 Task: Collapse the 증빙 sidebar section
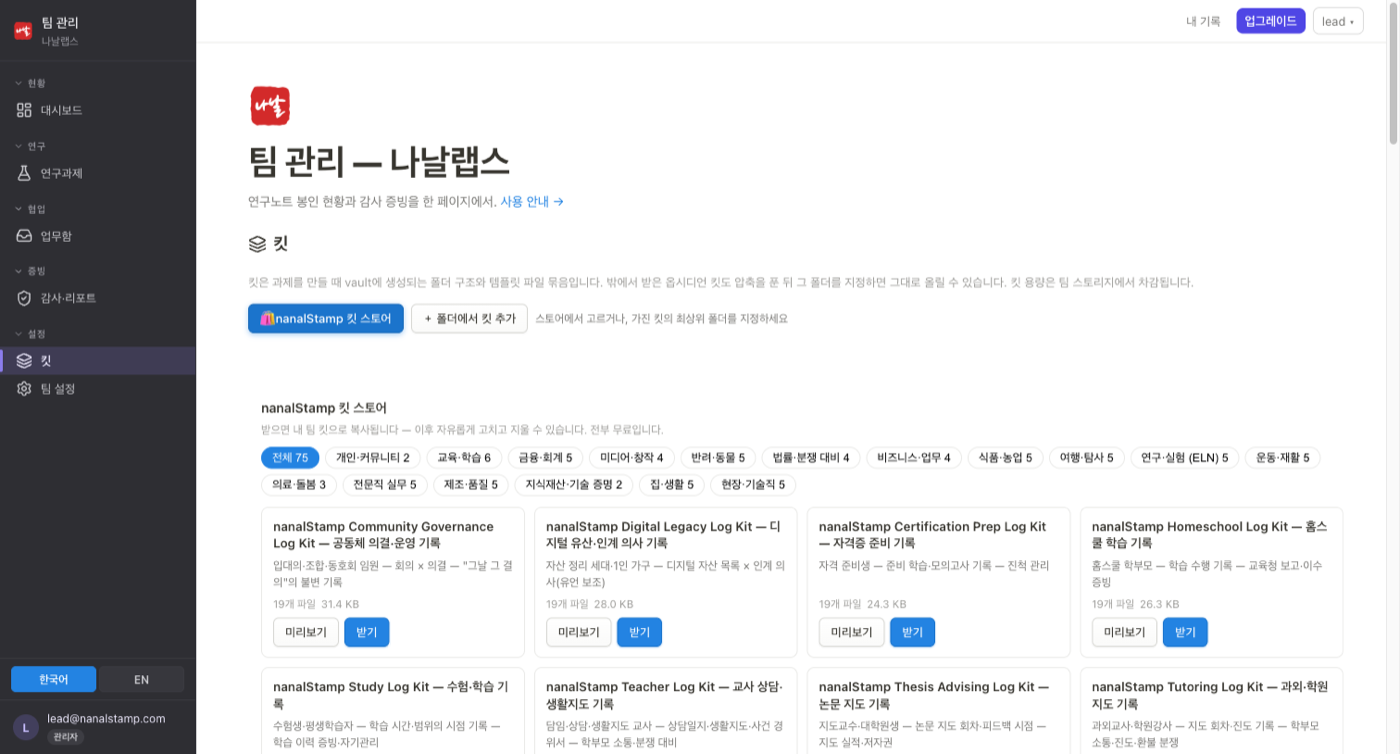coord(30,271)
